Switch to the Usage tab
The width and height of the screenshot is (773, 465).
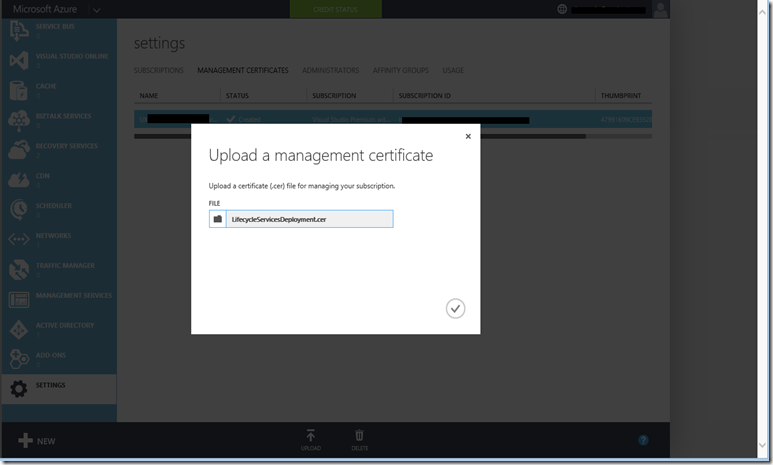(x=453, y=71)
